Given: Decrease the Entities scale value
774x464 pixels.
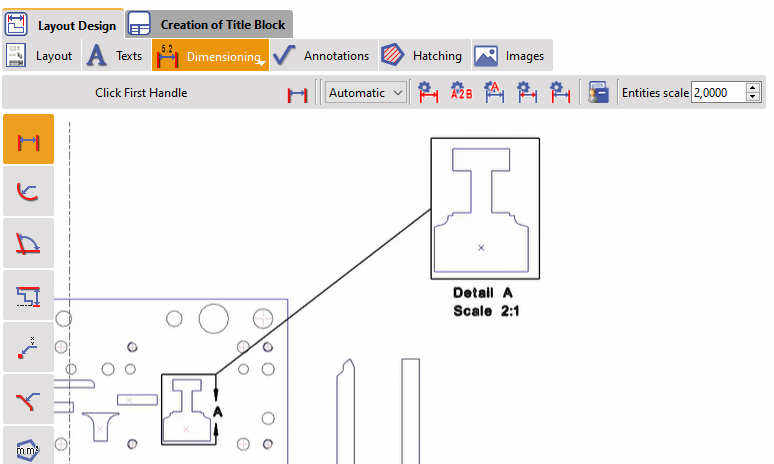Looking at the screenshot, I should point(753,98).
